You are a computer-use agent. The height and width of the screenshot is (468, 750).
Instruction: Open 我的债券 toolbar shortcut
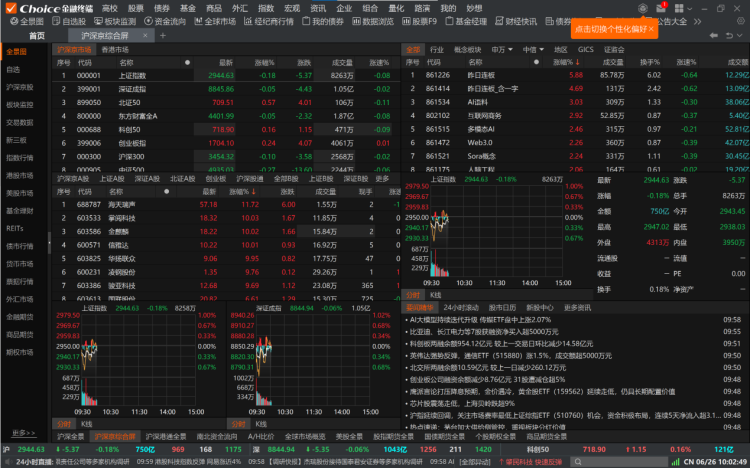(x=323, y=22)
